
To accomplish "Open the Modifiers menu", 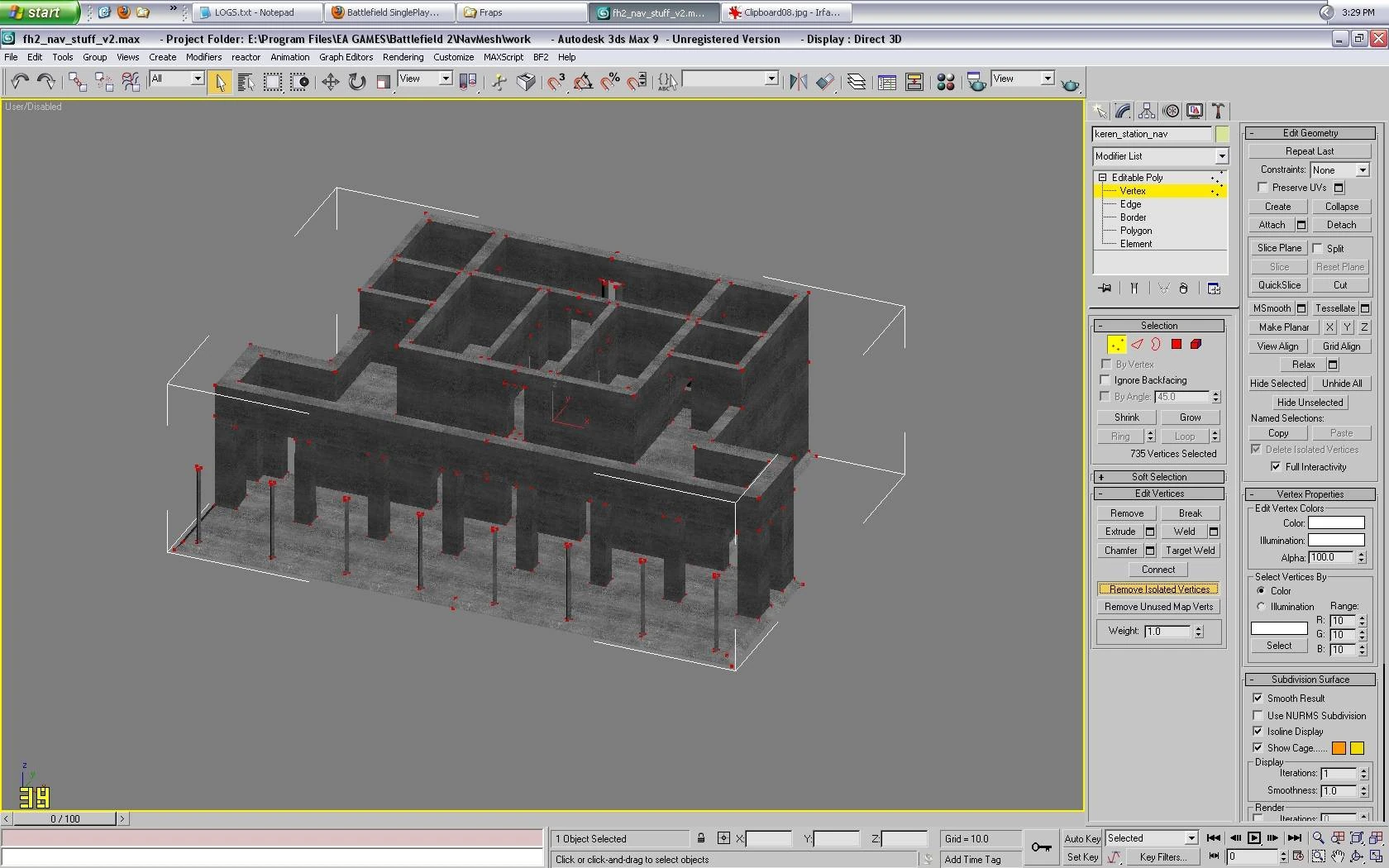I will 203,57.
